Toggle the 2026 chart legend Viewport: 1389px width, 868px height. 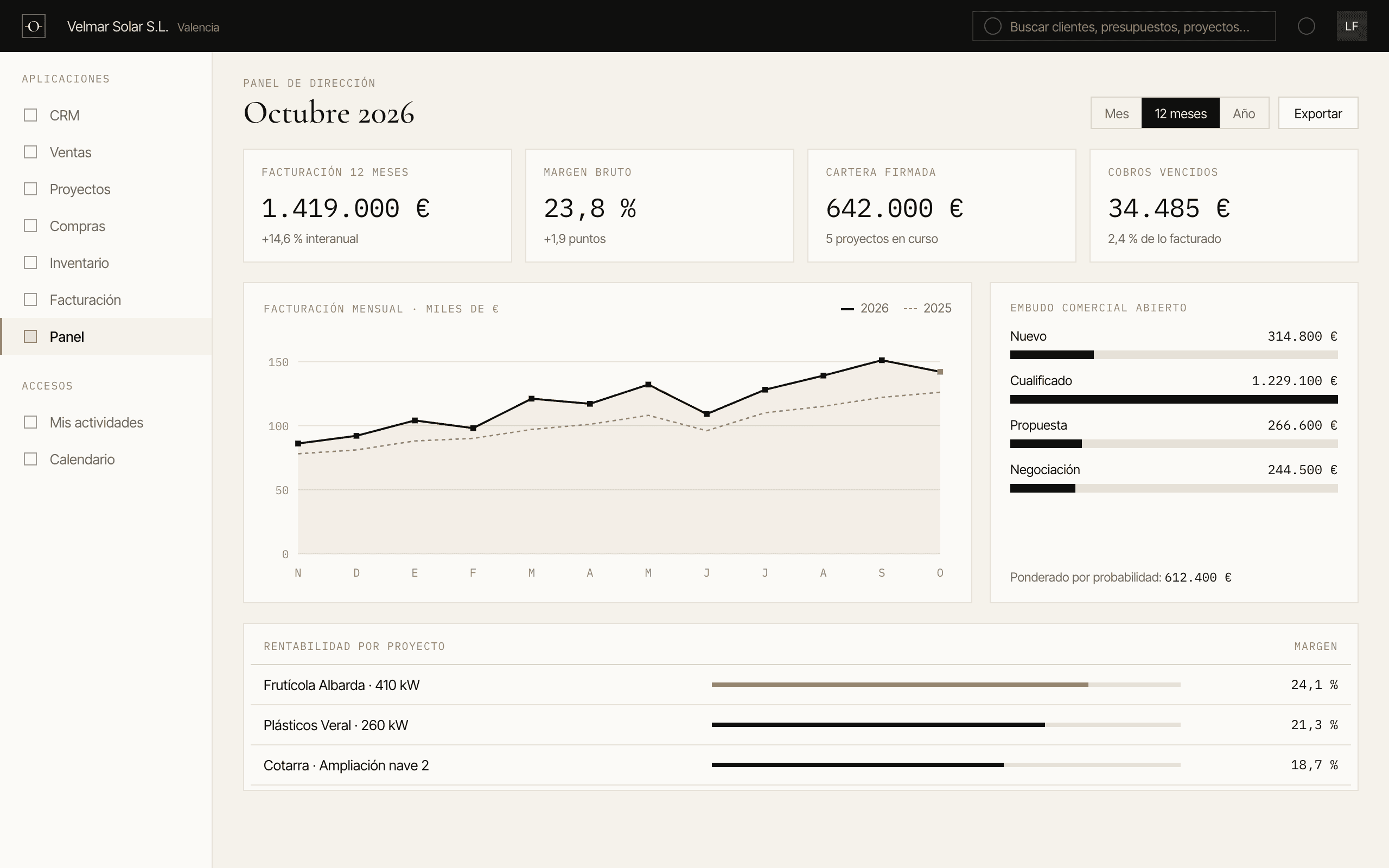pos(864,308)
